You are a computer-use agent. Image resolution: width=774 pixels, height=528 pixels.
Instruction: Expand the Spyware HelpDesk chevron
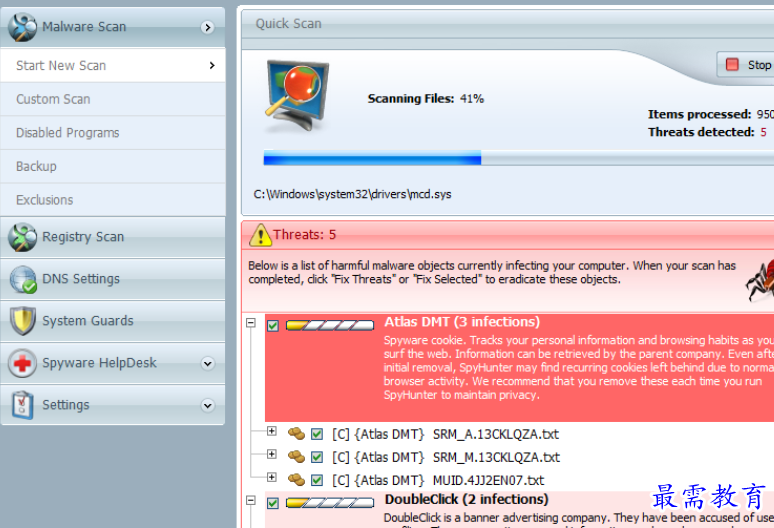click(x=208, y=364)
